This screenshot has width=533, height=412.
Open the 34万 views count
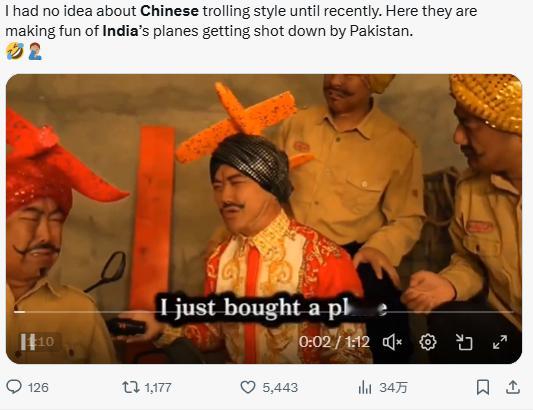click(x=393, y=387)
